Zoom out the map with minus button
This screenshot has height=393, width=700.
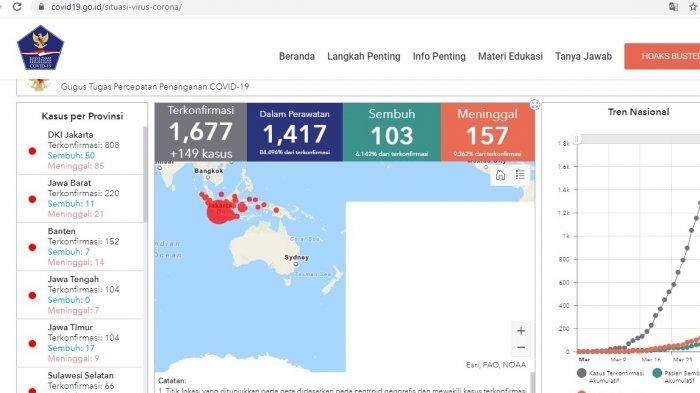[x=521, y=347]
